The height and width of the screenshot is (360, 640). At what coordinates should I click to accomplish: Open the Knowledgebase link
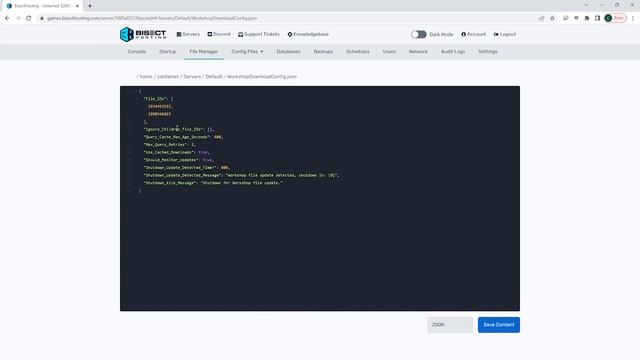(x=308, y=34)
